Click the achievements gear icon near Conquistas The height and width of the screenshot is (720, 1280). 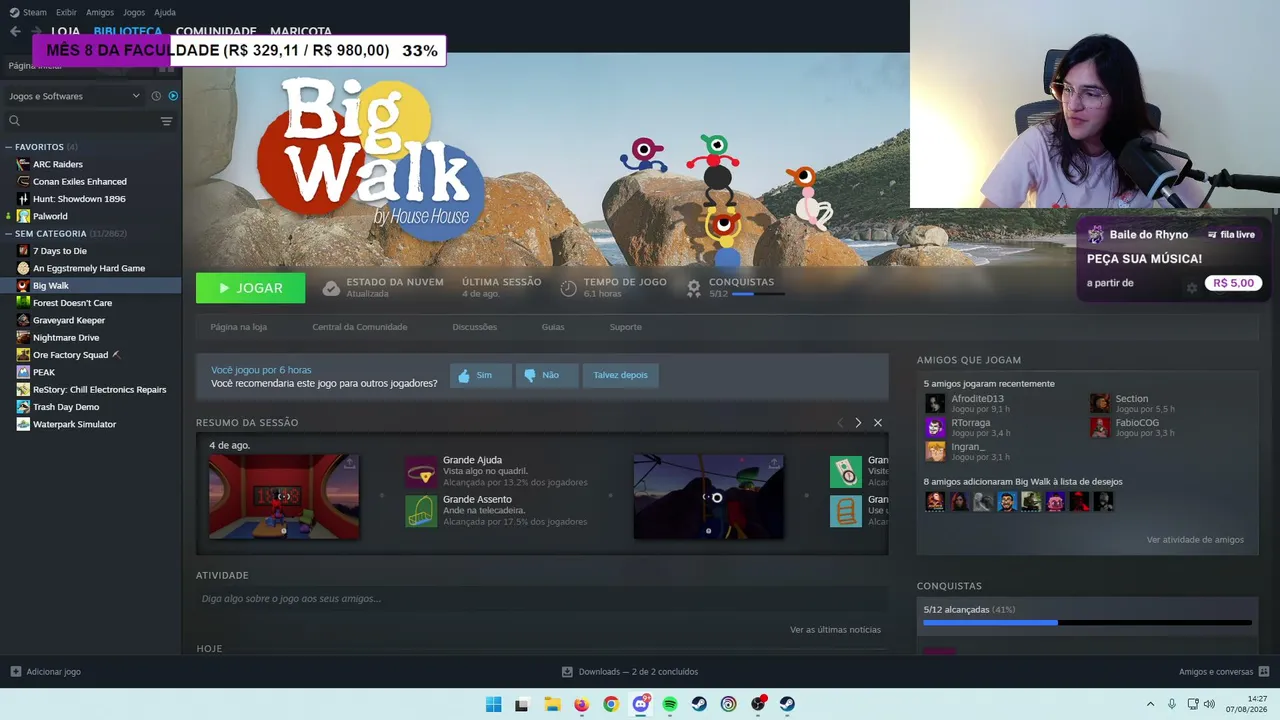tap(693, 288)
